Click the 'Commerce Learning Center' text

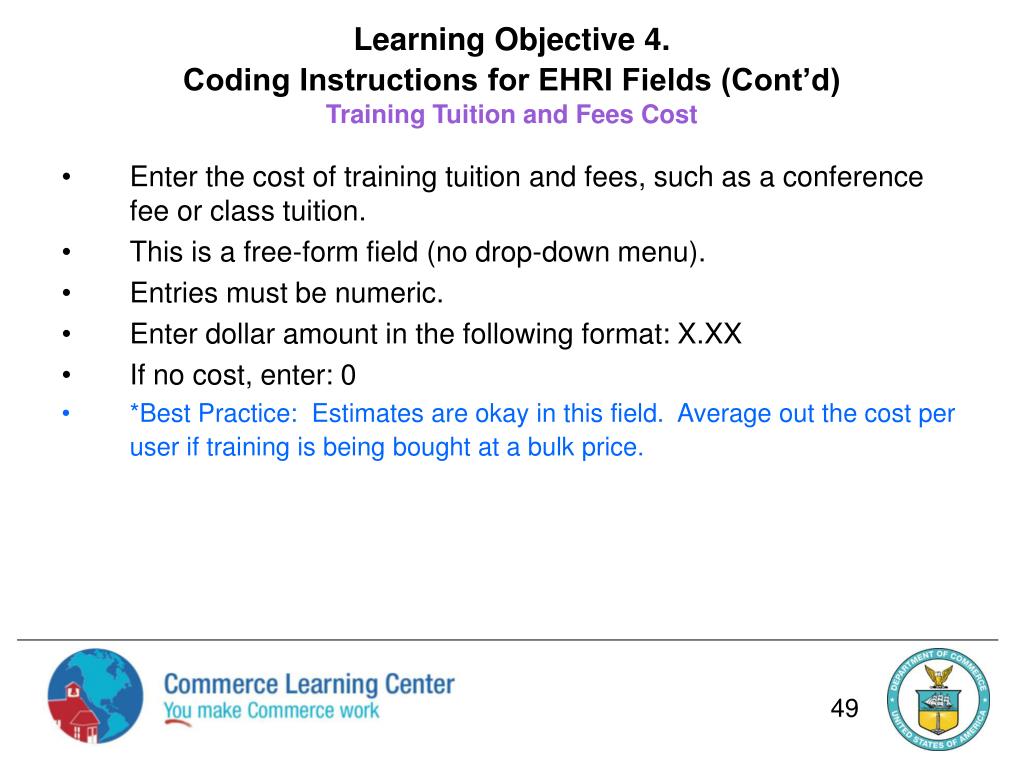tap(308, 685)
